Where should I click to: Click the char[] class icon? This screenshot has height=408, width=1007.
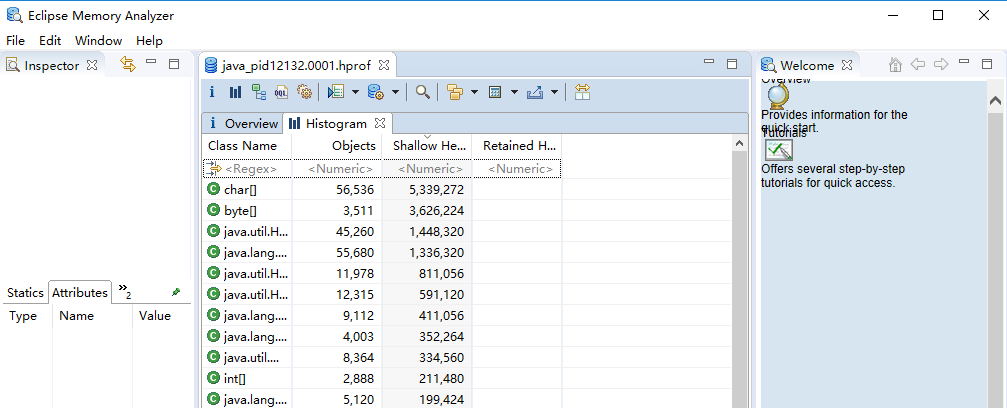click(x=214, y=190)
